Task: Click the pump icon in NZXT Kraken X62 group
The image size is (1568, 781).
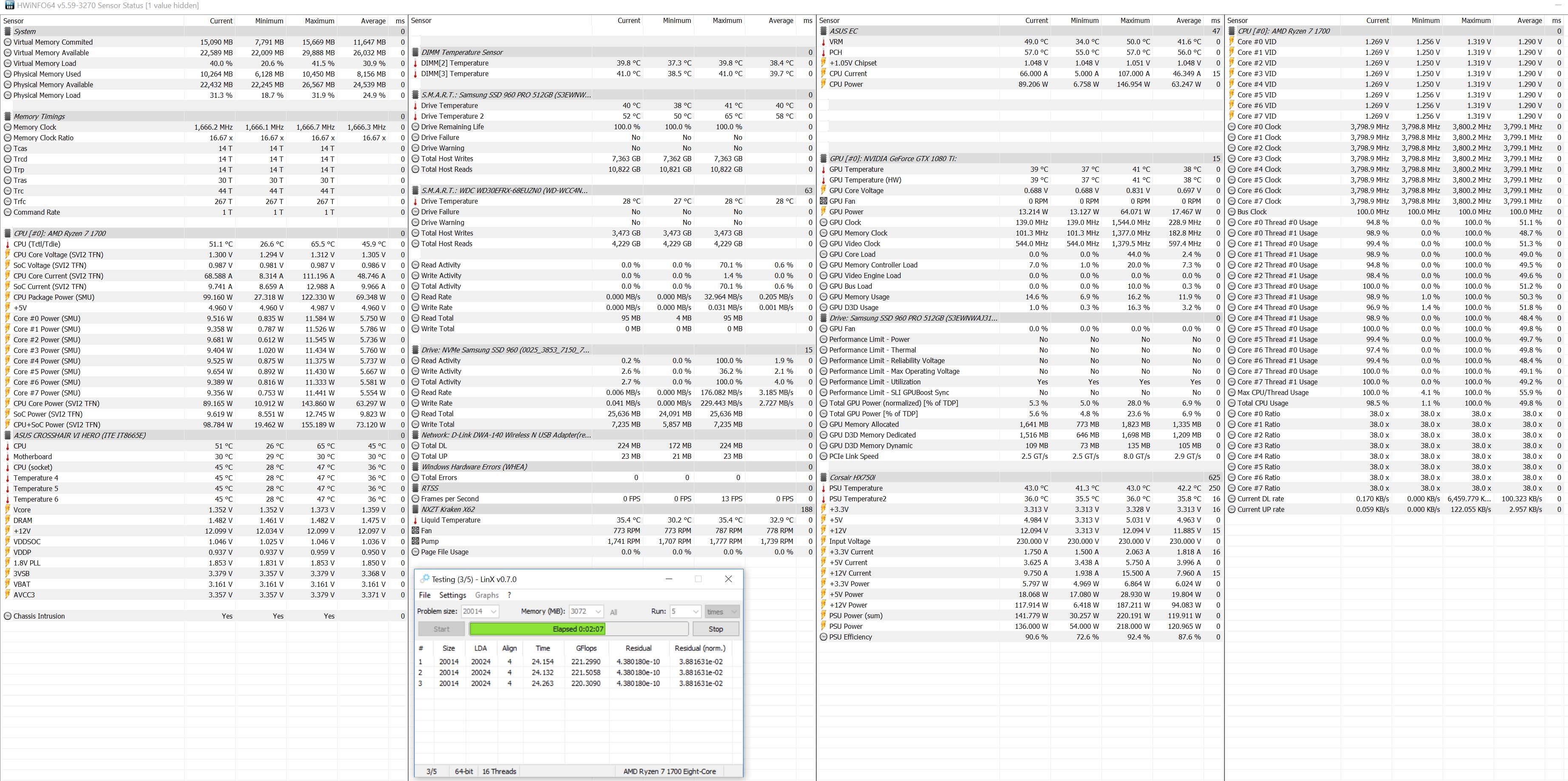Action: coord(415,541)
